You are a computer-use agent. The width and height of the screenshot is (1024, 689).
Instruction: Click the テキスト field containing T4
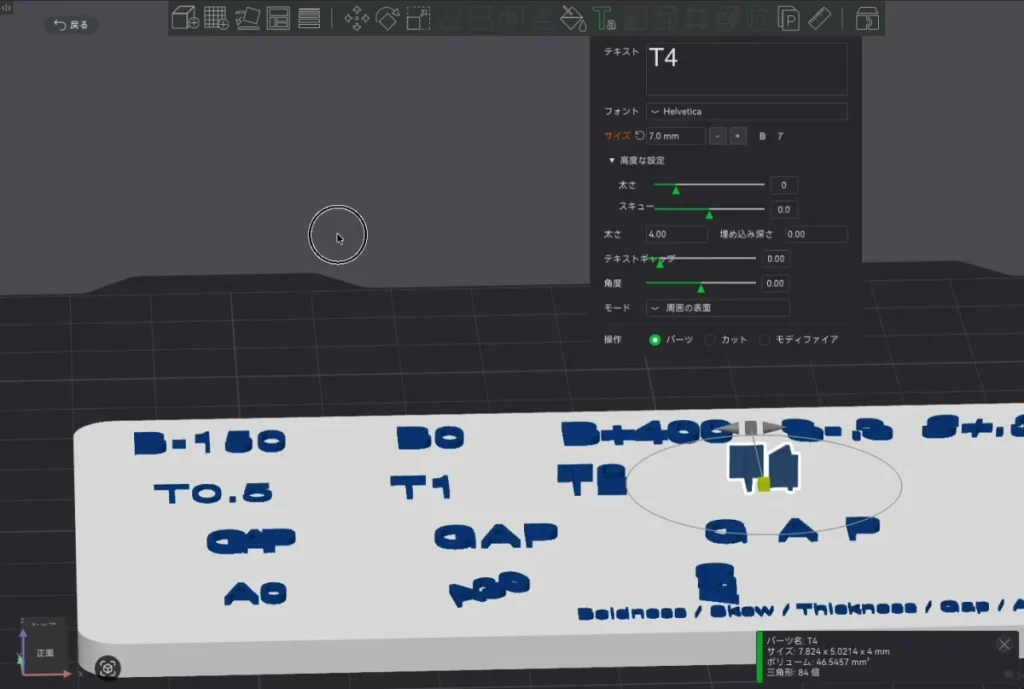click(746, 69)
